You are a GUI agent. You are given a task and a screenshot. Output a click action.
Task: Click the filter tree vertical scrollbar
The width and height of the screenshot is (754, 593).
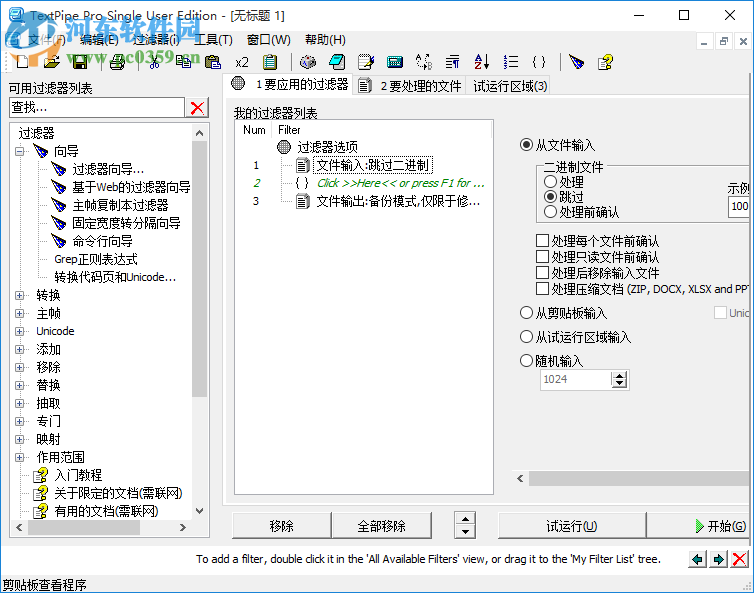coord(199,269)
